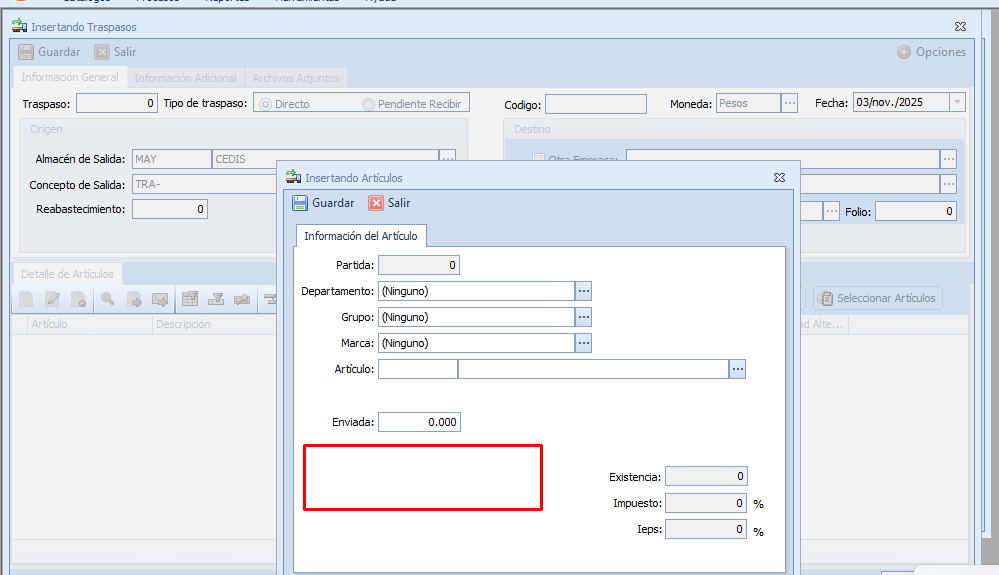Open Departamento lookup with ellipsis button
The image size is (999, 575).
pyautogui.click(x=584, y=291)
